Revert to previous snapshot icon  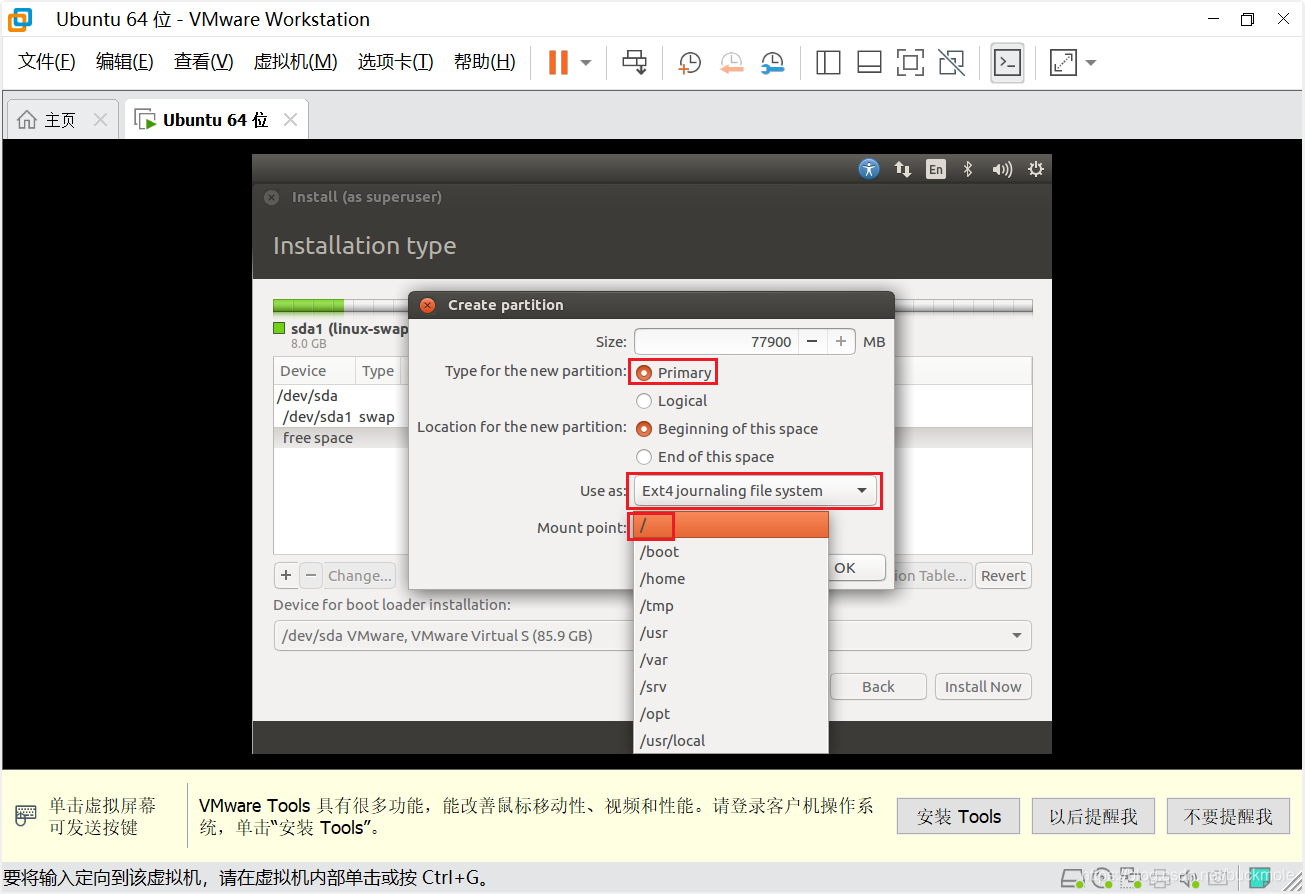click(731, 63)
